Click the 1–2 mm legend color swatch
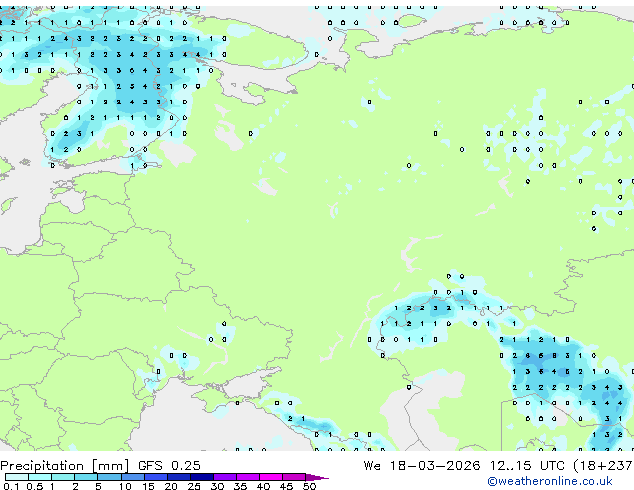The width and height of the screenshot is (634, 490). (63, 477)
